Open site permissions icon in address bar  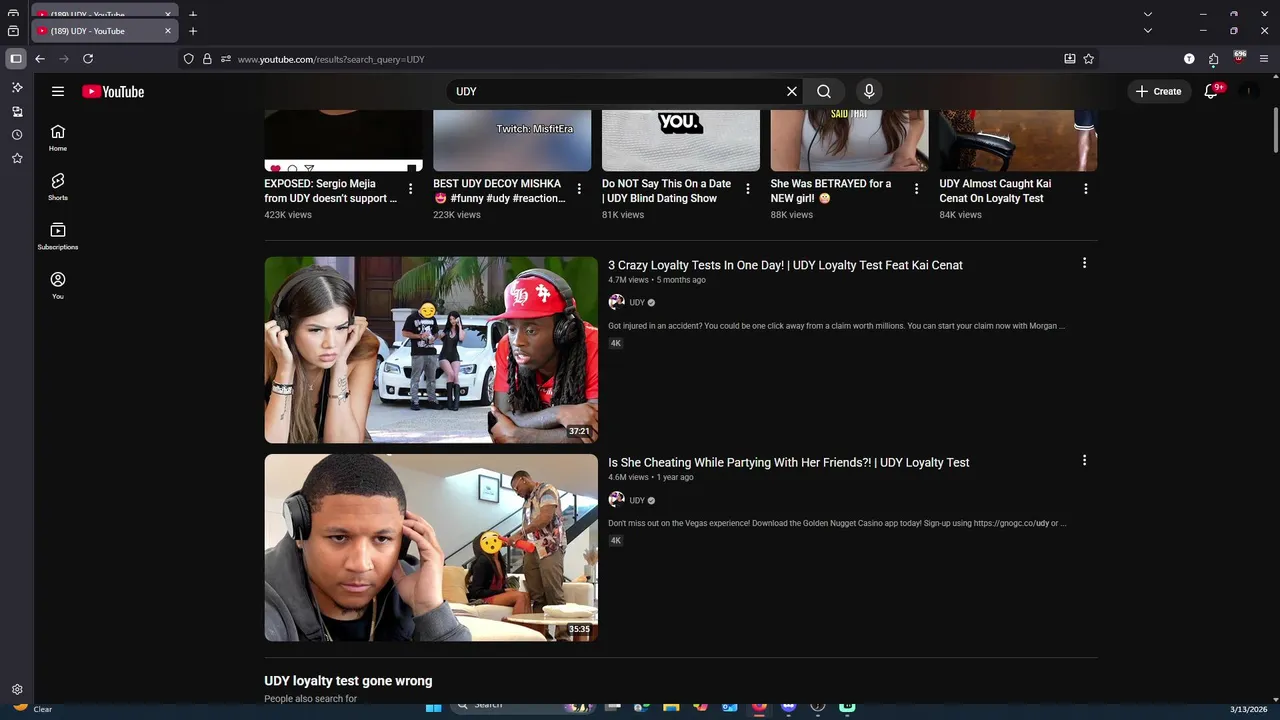(226, 59)
